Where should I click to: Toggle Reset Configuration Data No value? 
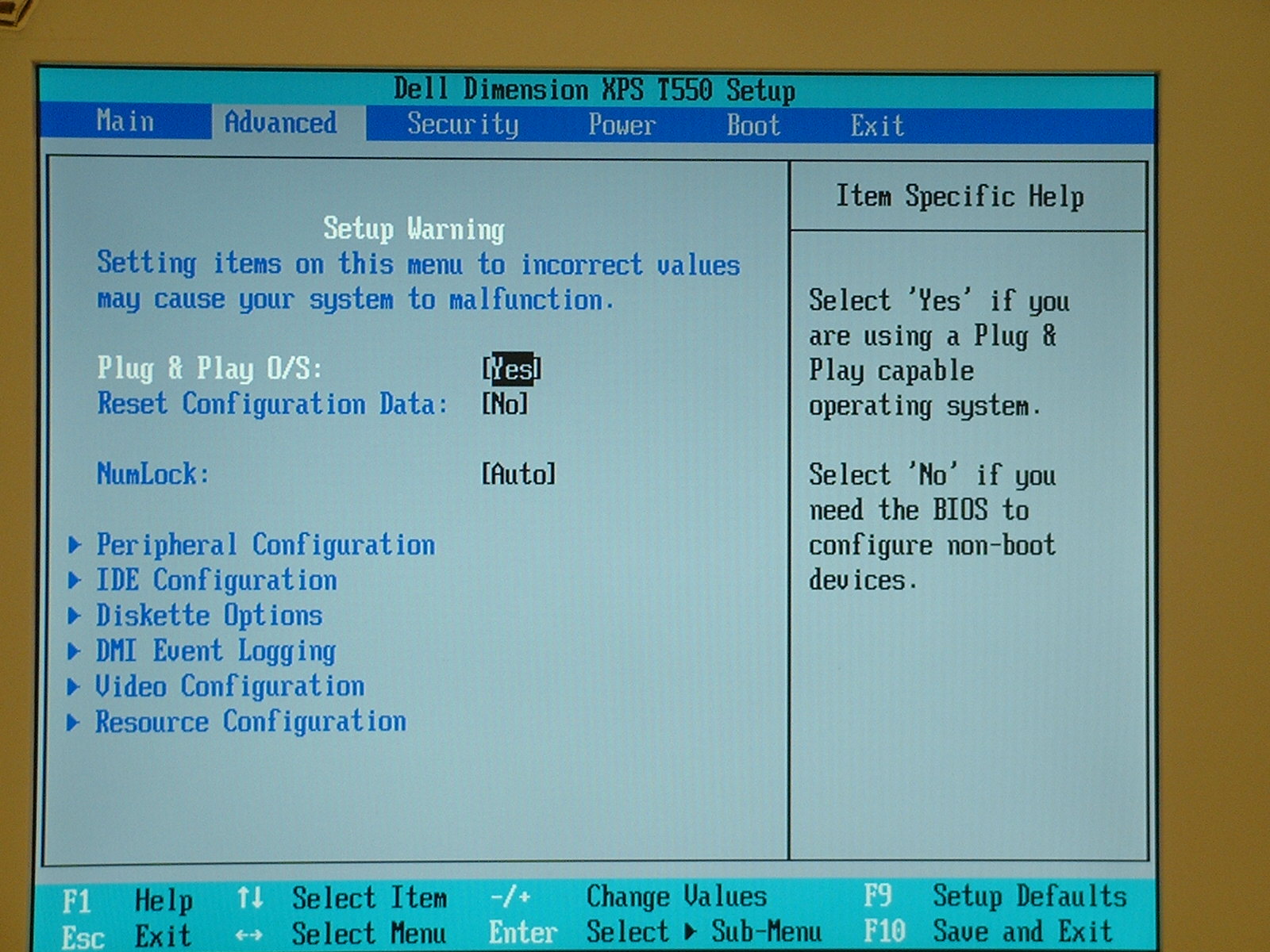505,405
